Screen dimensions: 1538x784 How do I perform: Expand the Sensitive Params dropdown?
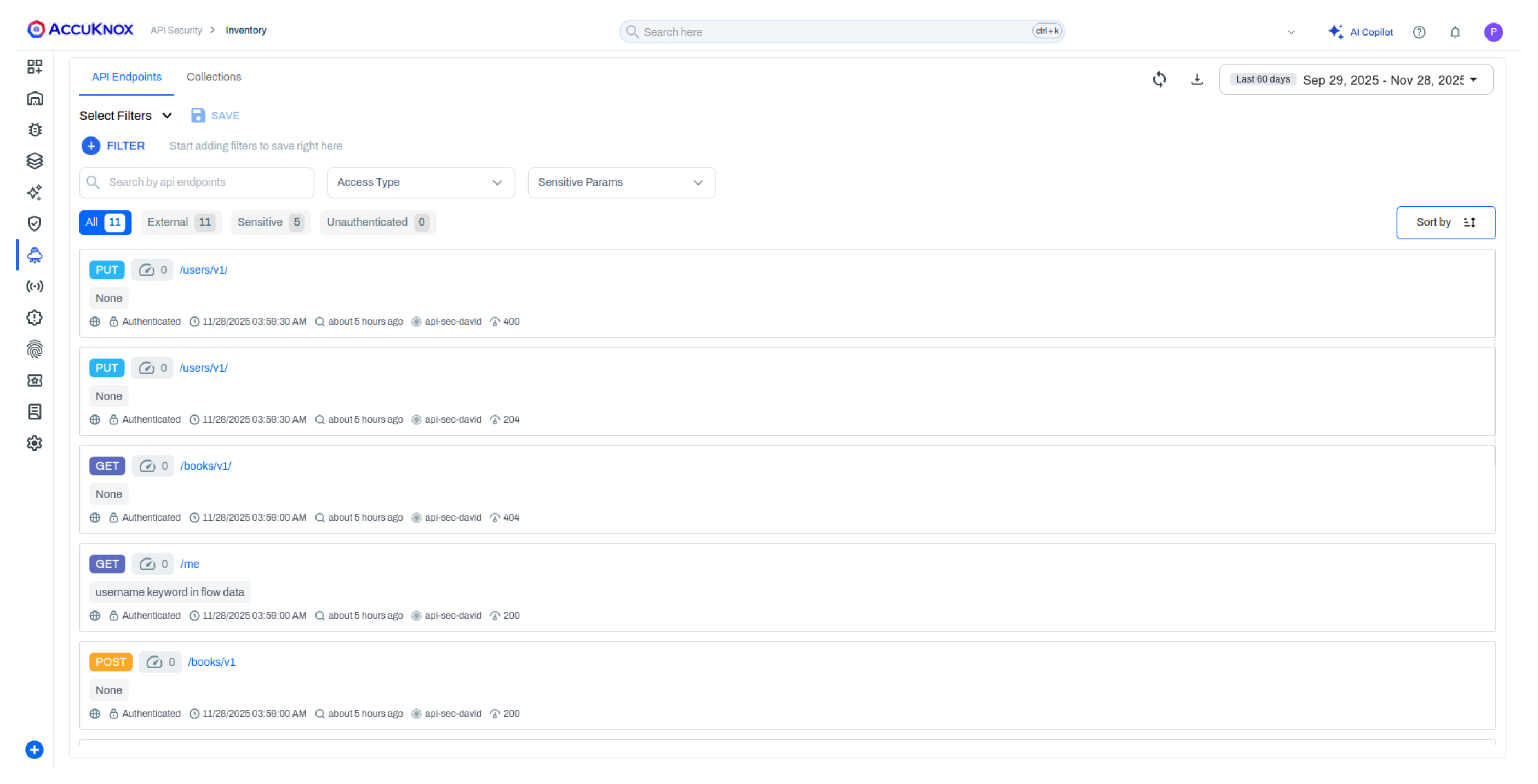621,182
